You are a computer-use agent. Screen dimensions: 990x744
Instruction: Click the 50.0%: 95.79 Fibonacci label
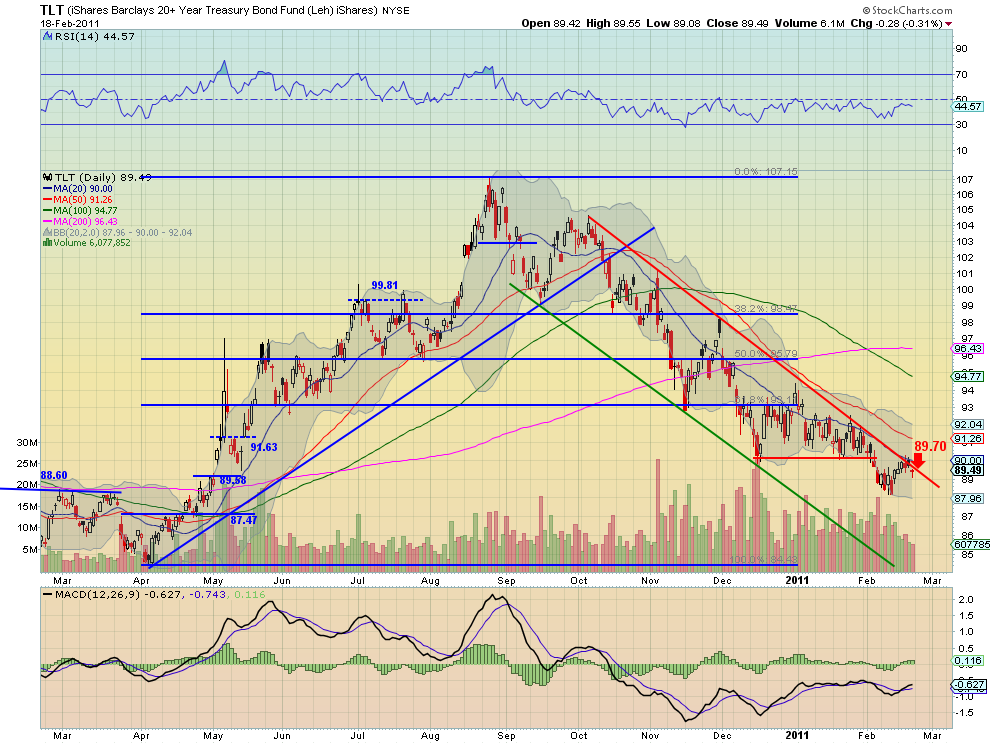[766, 354]
